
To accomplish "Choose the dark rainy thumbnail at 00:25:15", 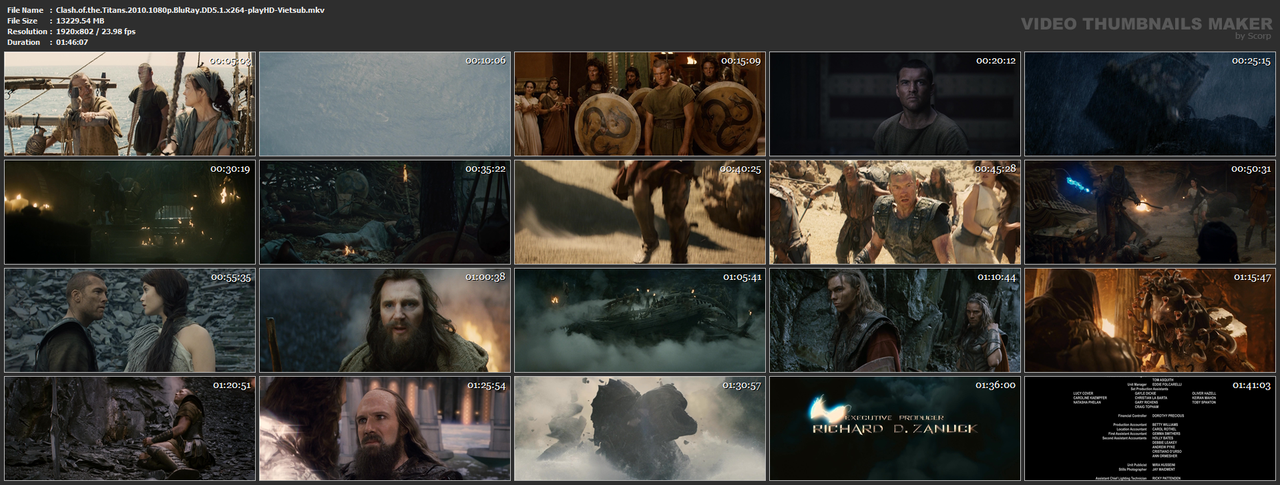I will click(x=1150, y=104).
